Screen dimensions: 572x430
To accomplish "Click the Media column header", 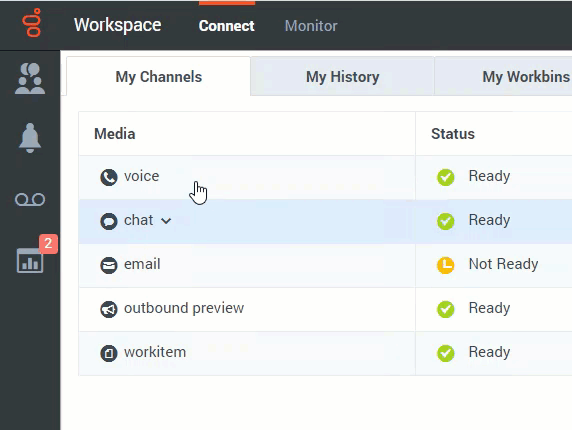I will point(115,134).
